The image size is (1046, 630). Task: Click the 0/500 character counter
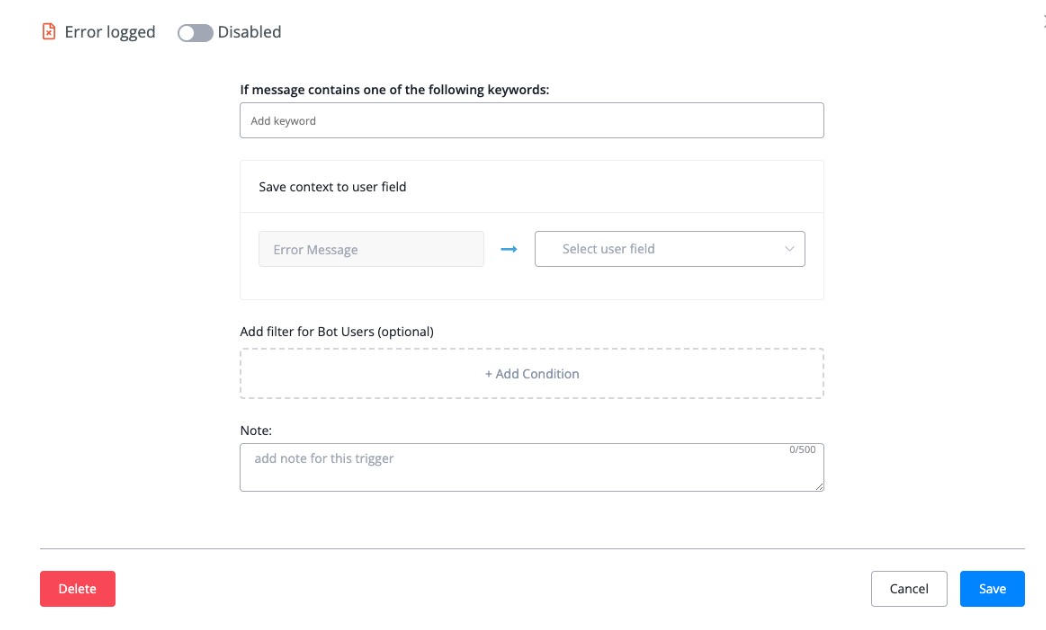click(x=802, y=450)
